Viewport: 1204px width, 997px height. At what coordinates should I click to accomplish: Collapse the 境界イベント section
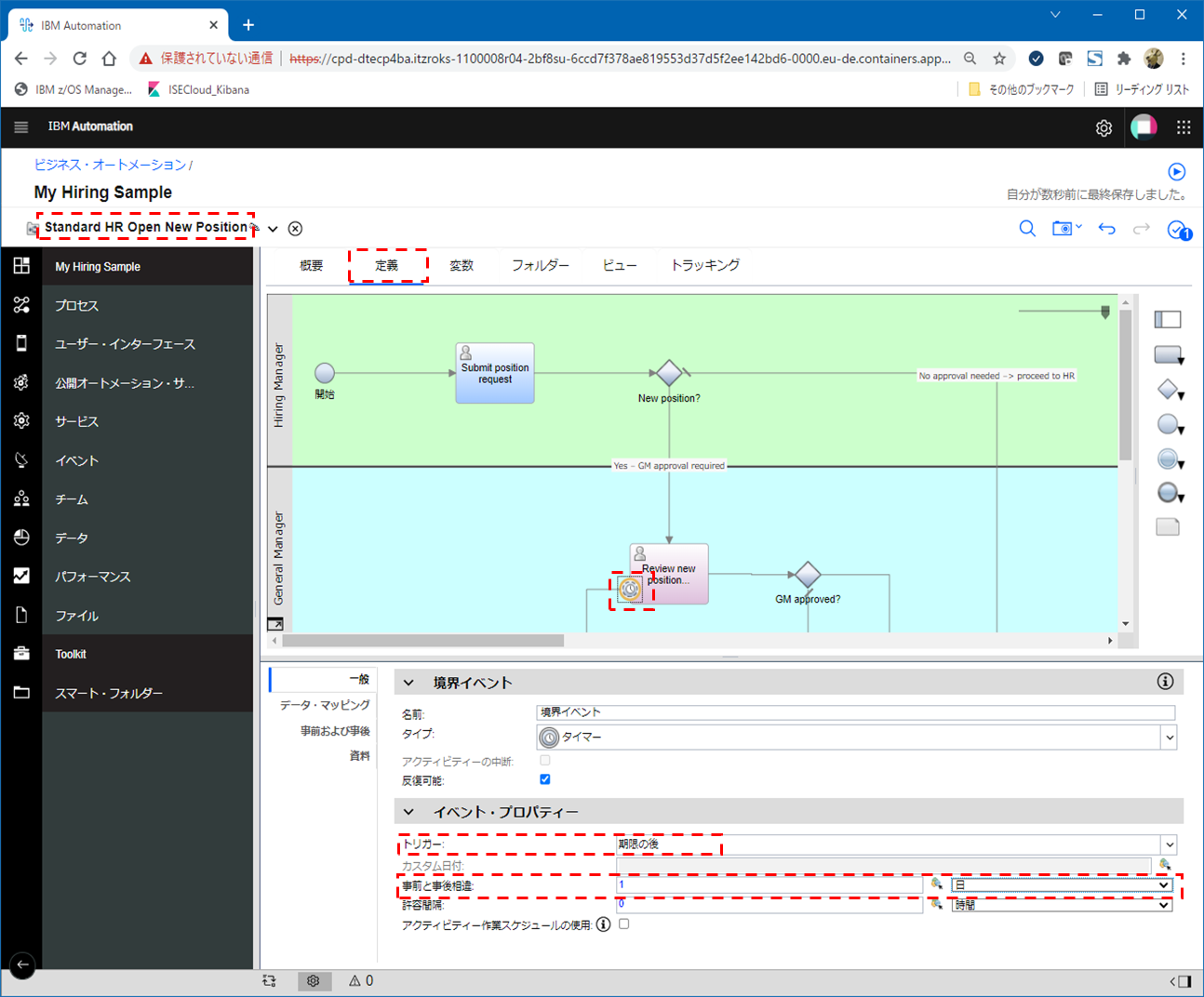[408, 683]
